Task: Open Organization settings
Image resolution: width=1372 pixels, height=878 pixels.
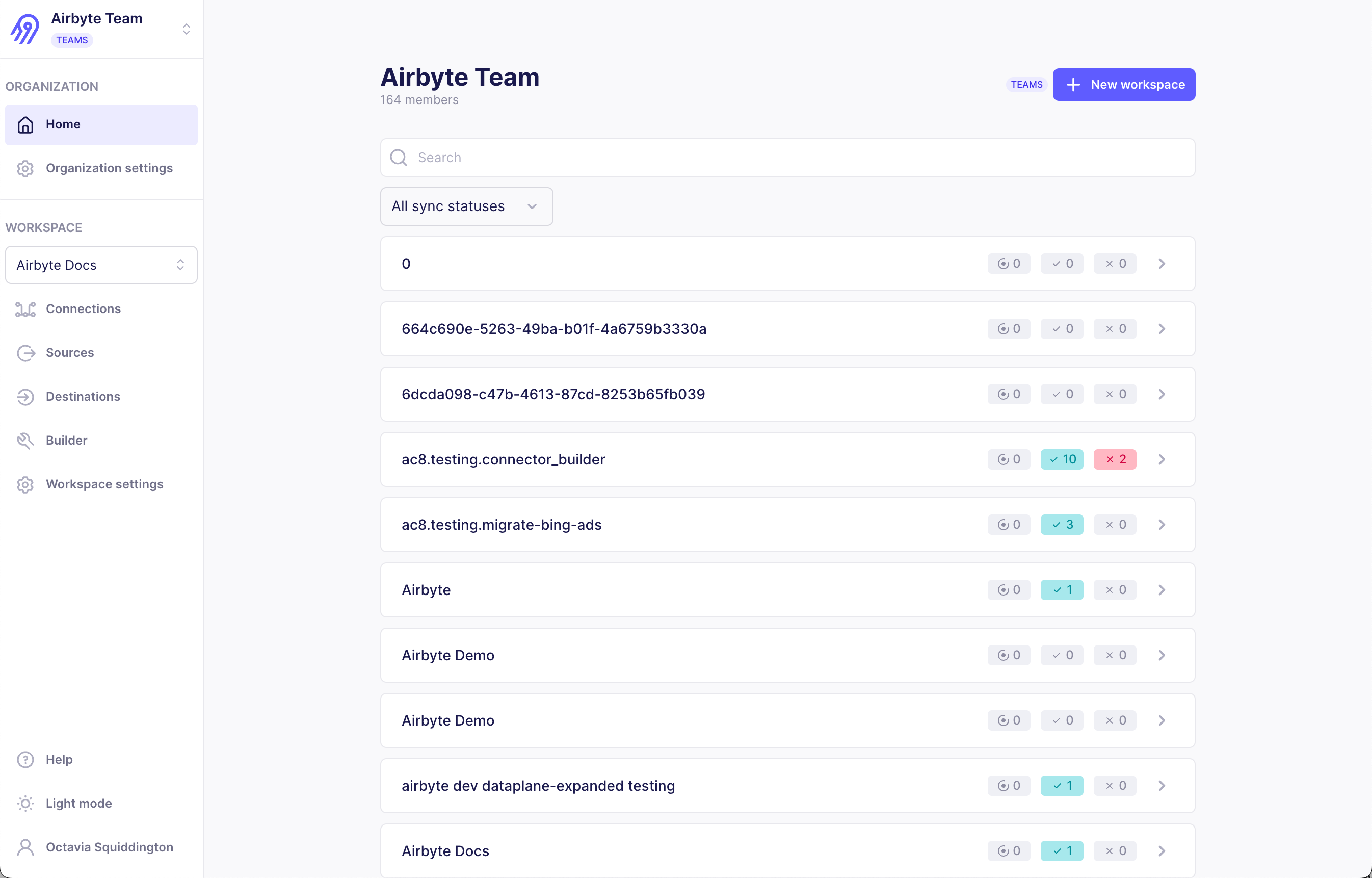Action: (x=109, y=168)
